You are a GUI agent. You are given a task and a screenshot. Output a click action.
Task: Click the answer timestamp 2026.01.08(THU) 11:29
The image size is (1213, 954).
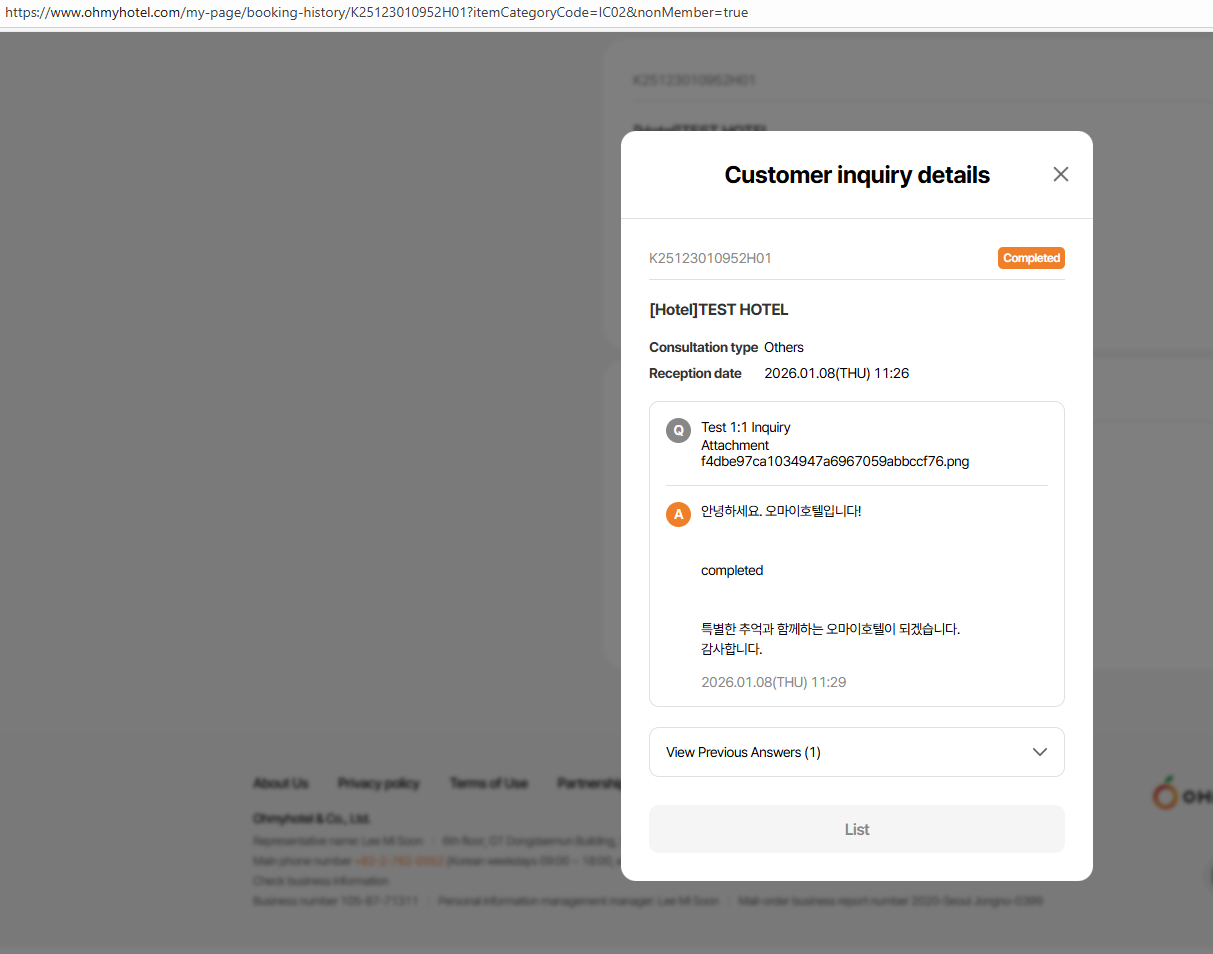774,682
